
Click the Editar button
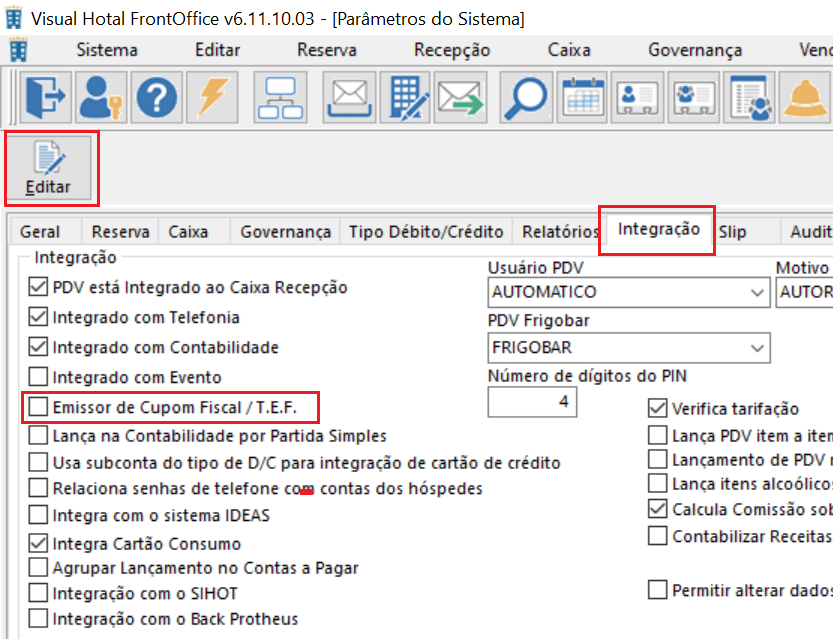(48, 169)
